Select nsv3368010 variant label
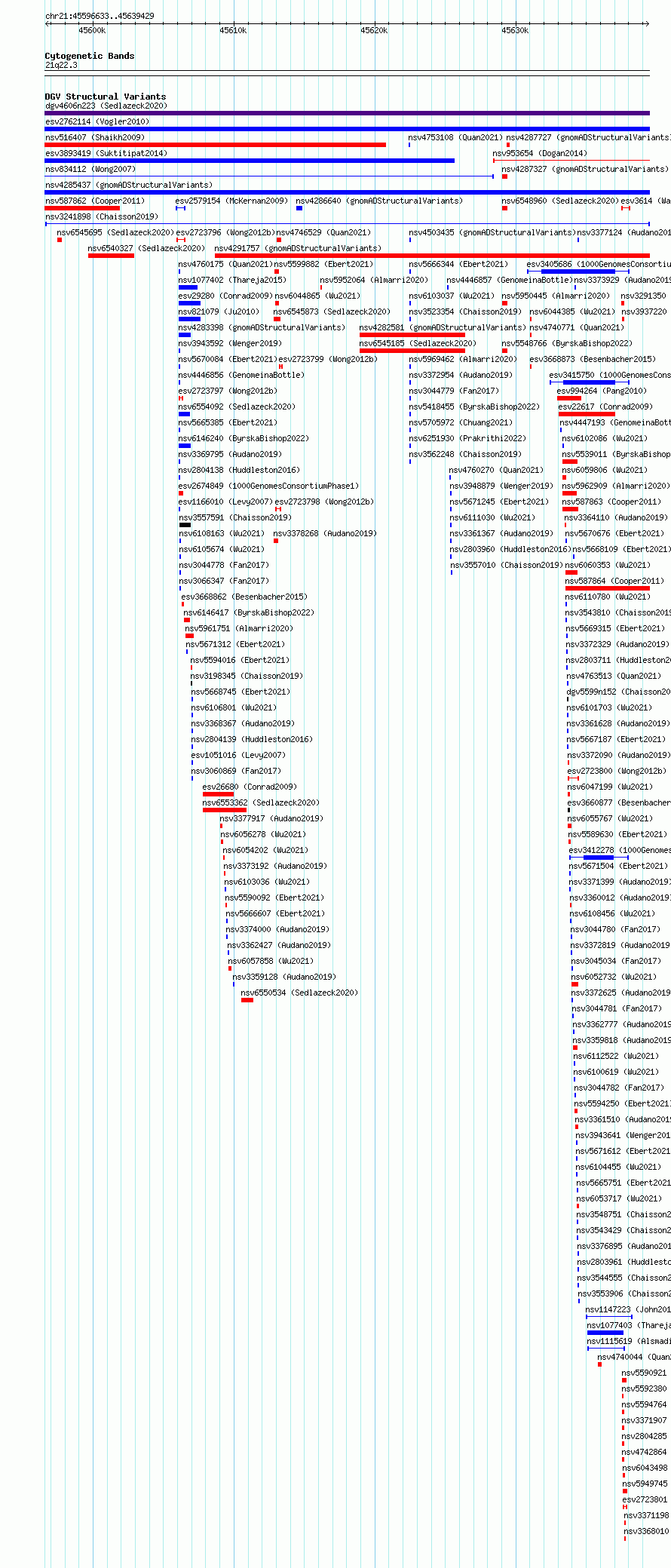The image size is (671, 1568). 646,1532
